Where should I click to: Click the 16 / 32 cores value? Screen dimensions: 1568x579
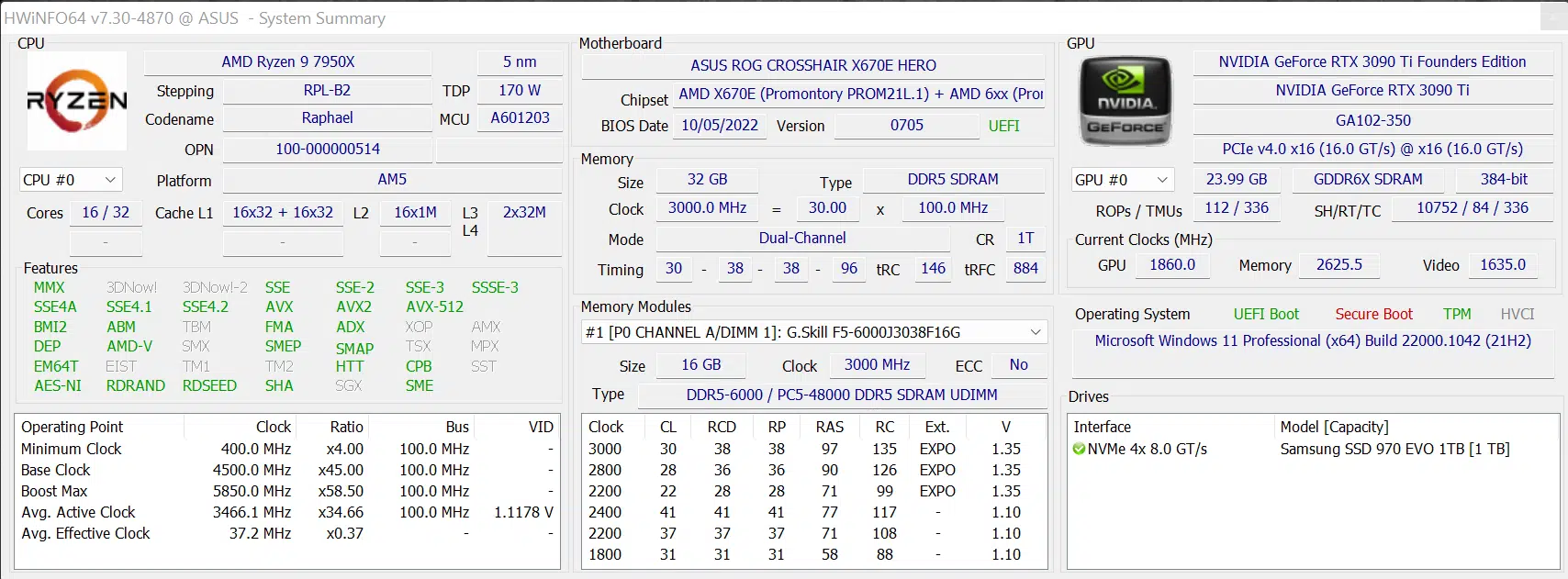tap(106, 213)
